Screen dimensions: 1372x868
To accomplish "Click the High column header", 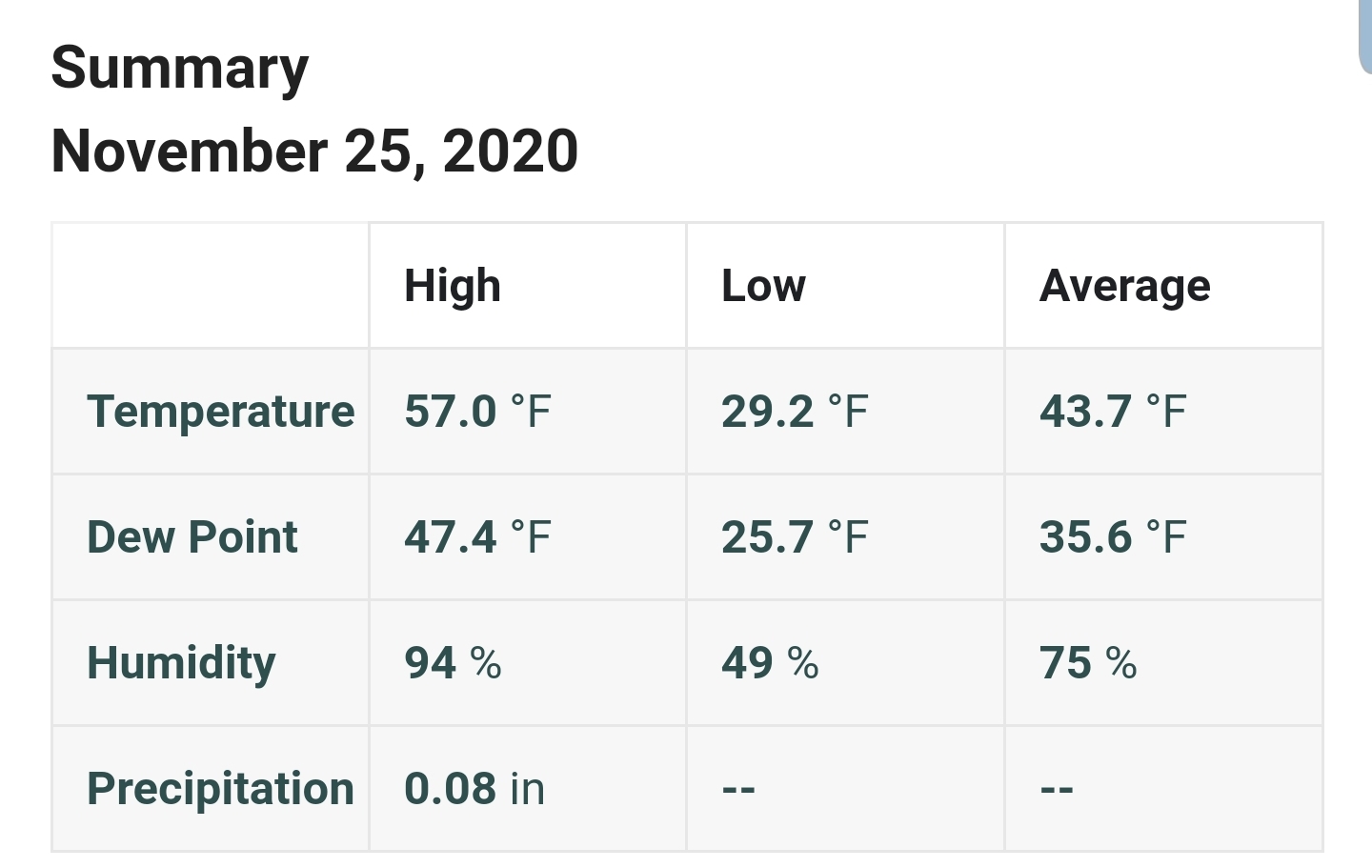I will pyautogui.click(x=453, y=286).
